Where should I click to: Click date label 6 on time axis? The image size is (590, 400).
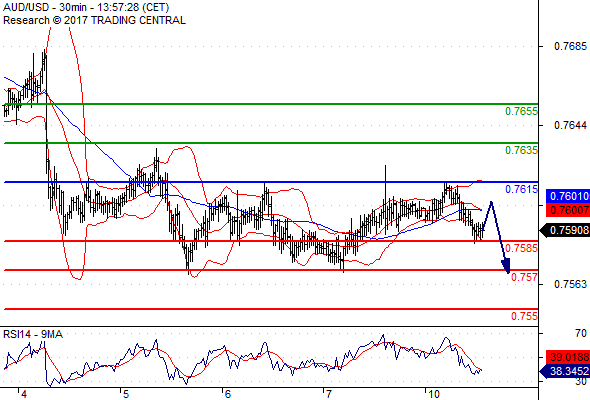(227, 394)
